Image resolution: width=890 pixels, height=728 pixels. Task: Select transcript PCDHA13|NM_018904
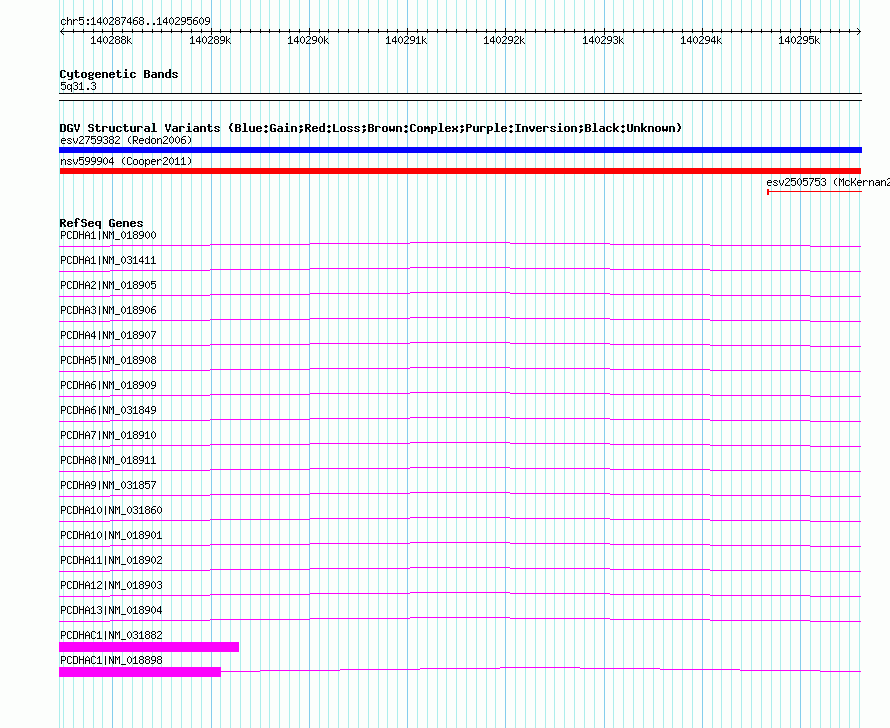(x=111, y=610)
